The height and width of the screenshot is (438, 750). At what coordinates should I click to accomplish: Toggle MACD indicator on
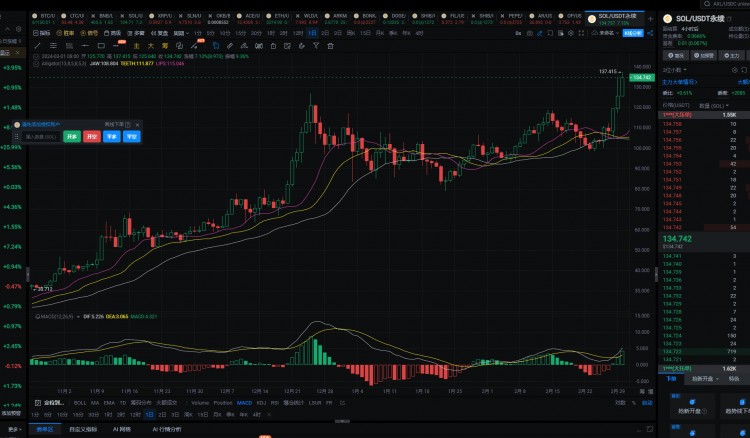coord(244,403)
